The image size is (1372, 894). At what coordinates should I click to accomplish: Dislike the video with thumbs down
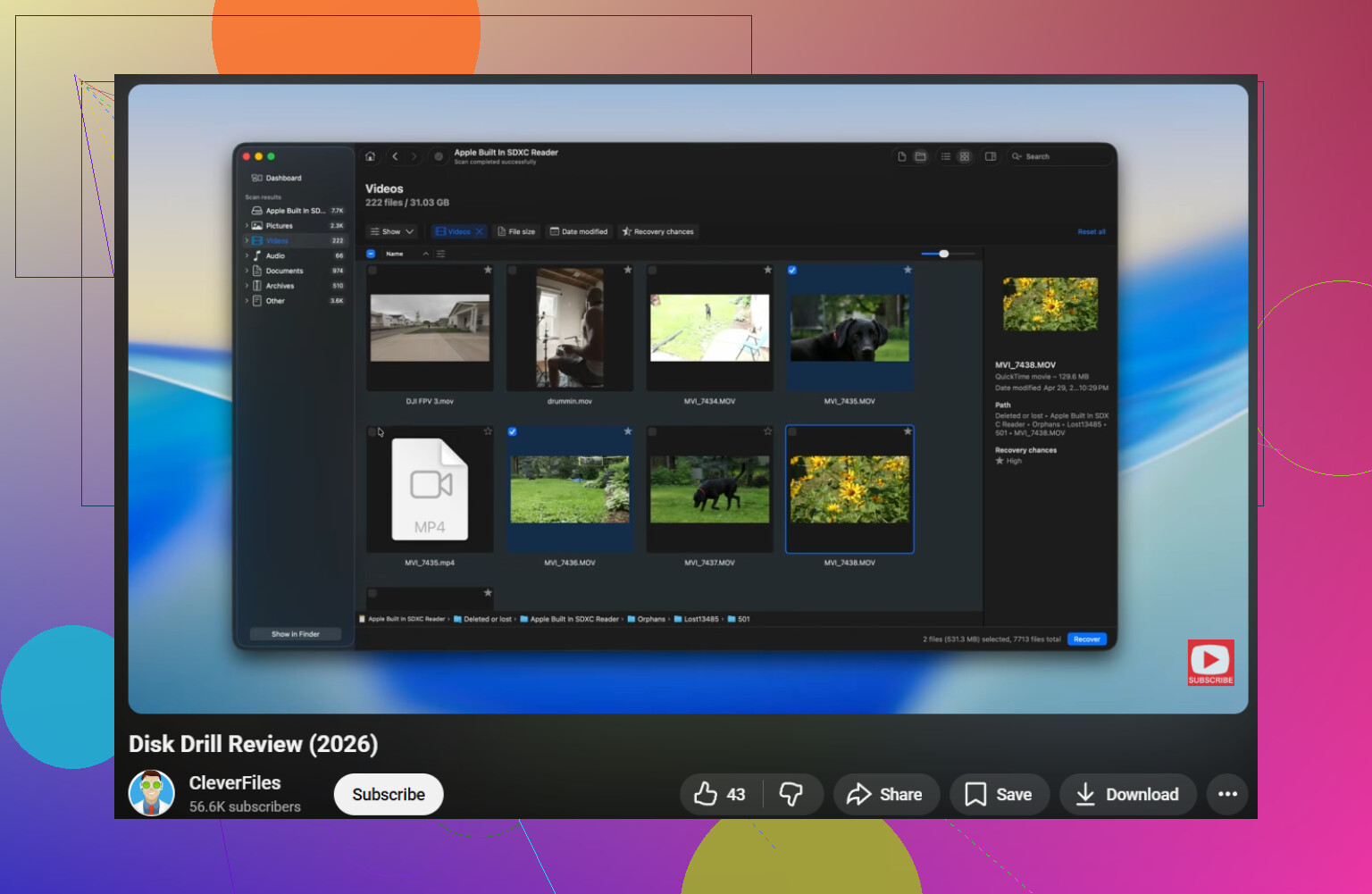791,794
